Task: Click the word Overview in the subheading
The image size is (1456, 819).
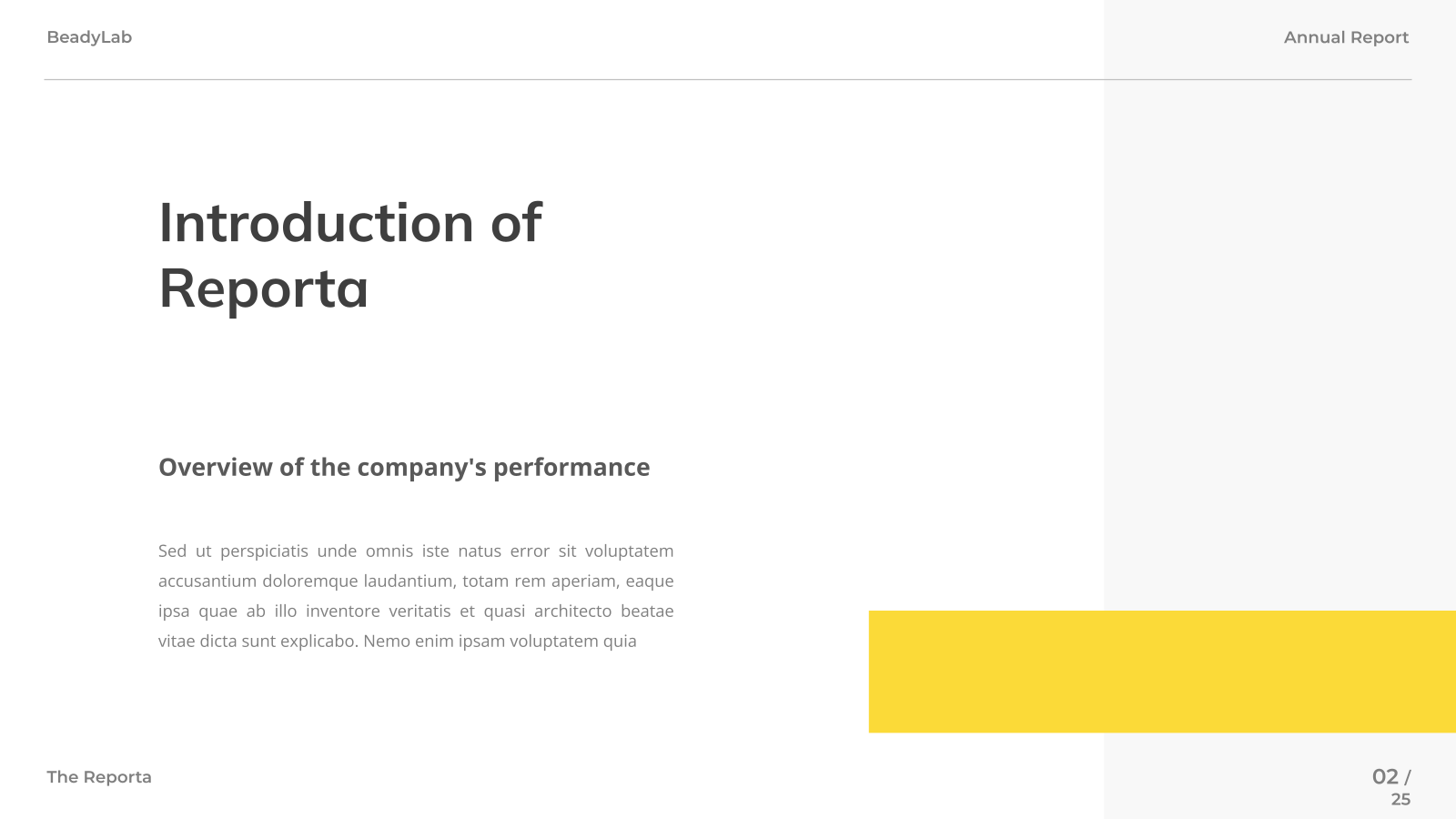Action: (x=216, y=467)
